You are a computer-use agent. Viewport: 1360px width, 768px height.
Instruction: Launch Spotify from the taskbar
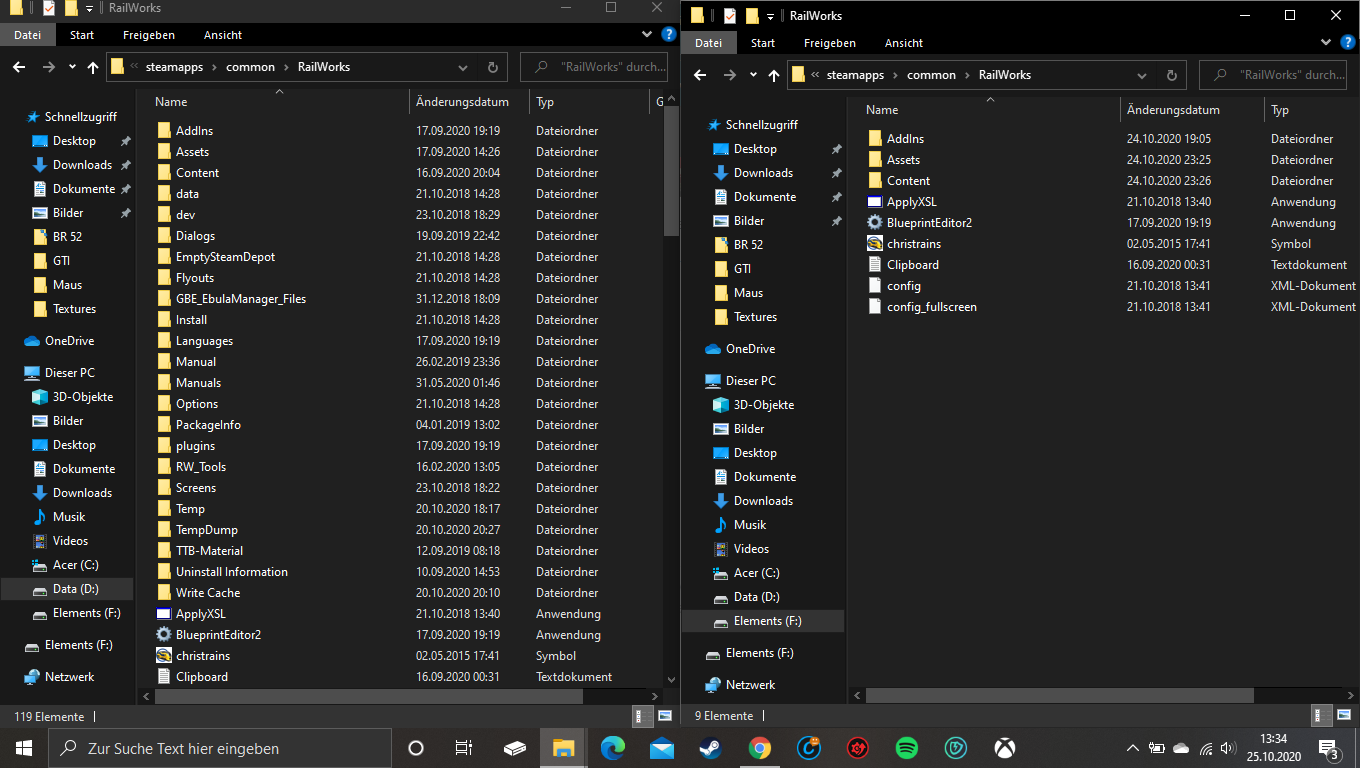907,748
